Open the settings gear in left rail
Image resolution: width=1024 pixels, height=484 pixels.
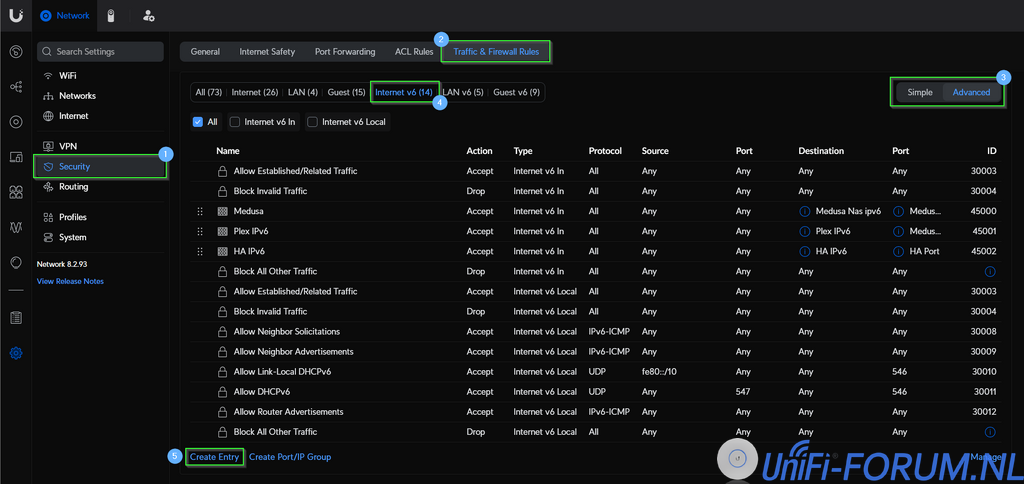[16, 353]
